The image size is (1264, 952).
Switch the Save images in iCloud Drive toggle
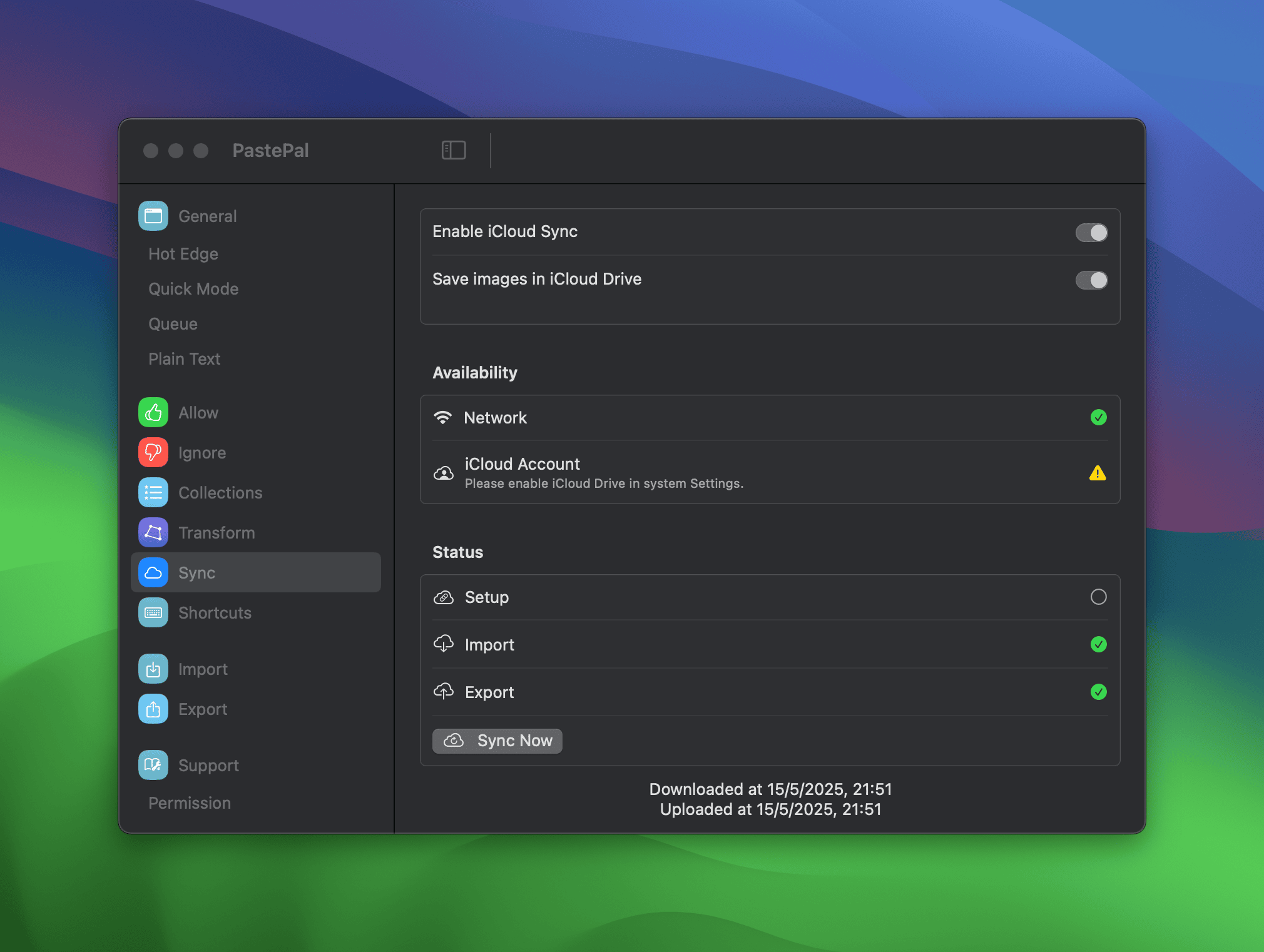1091,280
